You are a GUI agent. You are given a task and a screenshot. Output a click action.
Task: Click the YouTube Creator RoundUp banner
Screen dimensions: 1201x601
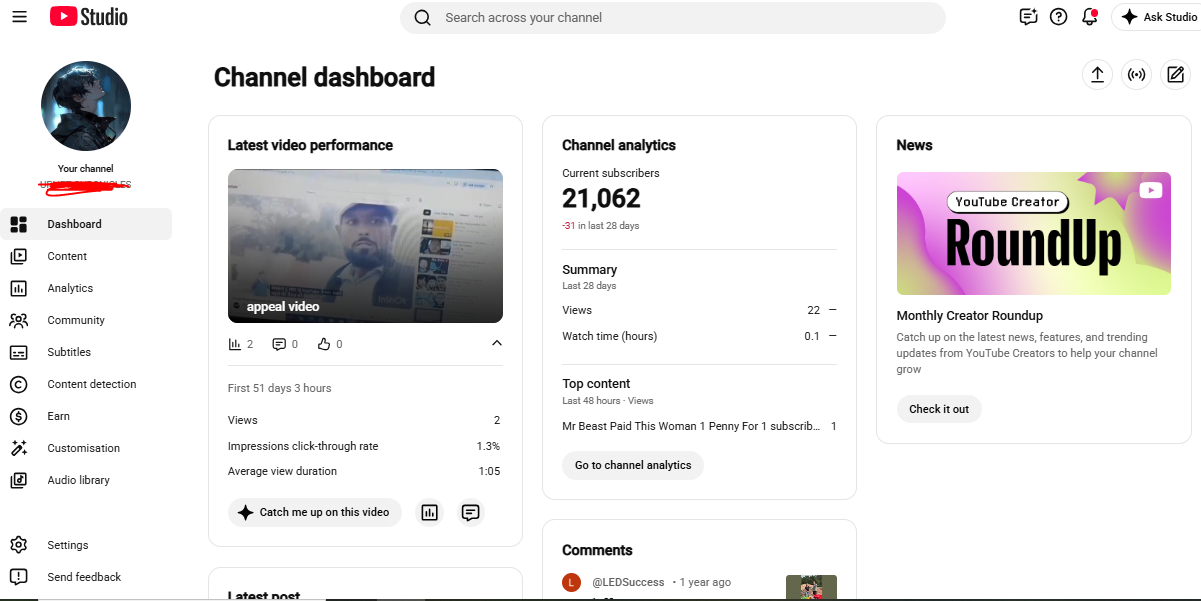1034,233
